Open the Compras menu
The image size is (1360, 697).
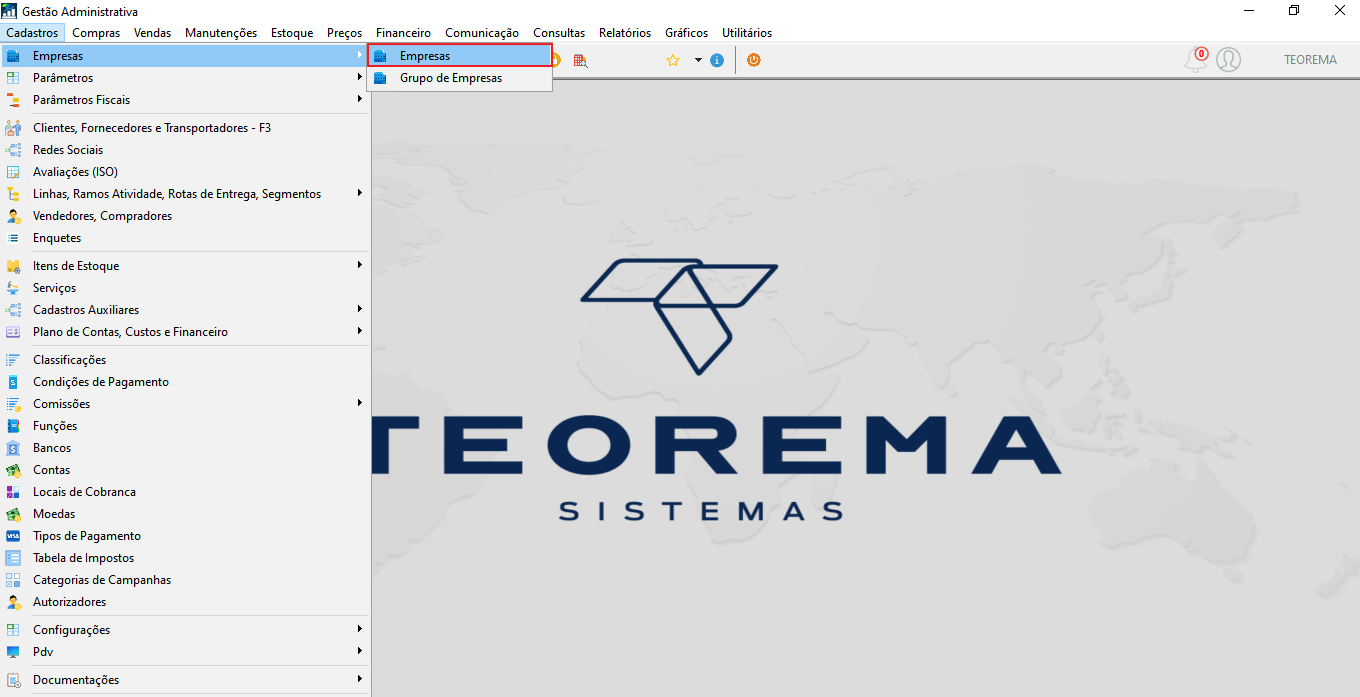pos(96,33)
